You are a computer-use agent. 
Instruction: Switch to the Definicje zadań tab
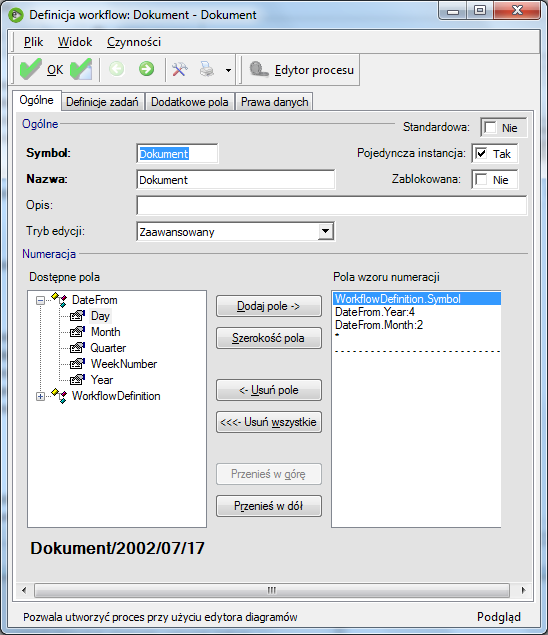tap(102, 102)
